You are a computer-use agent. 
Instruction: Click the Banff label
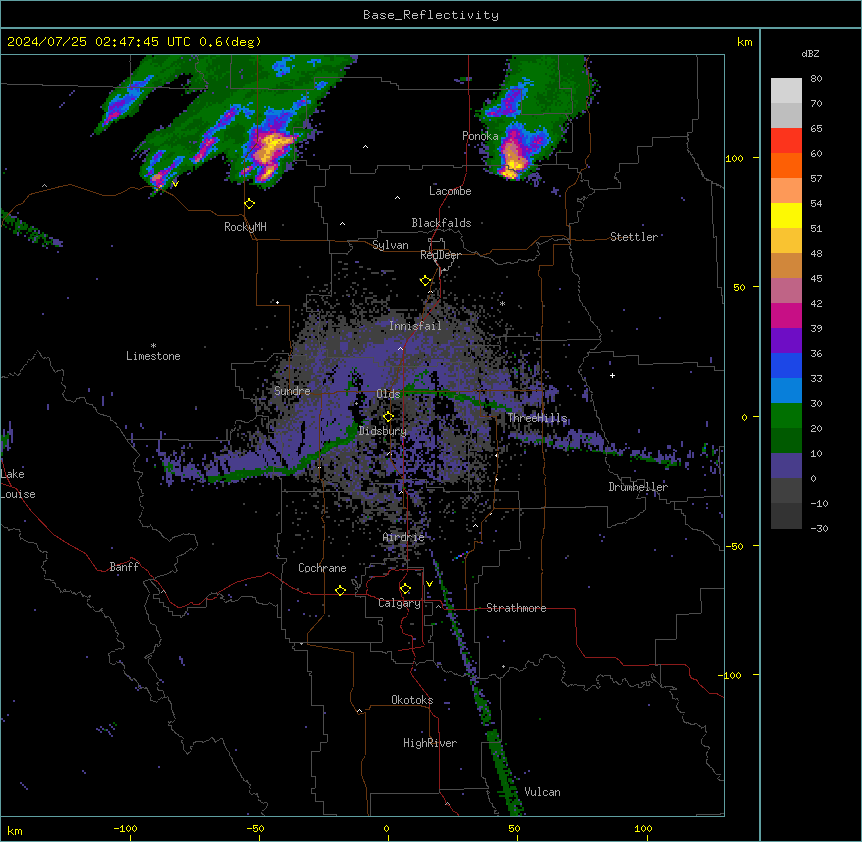pos(124,567)
